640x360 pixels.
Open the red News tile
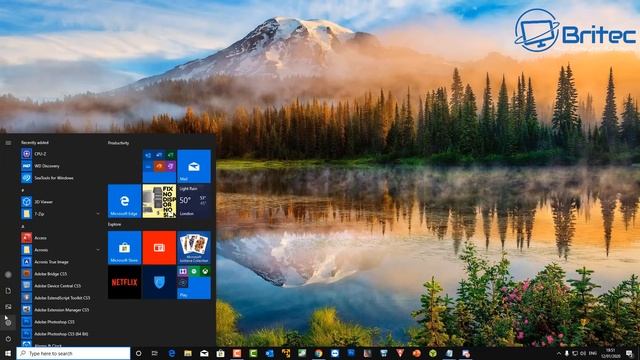[159, 248]
